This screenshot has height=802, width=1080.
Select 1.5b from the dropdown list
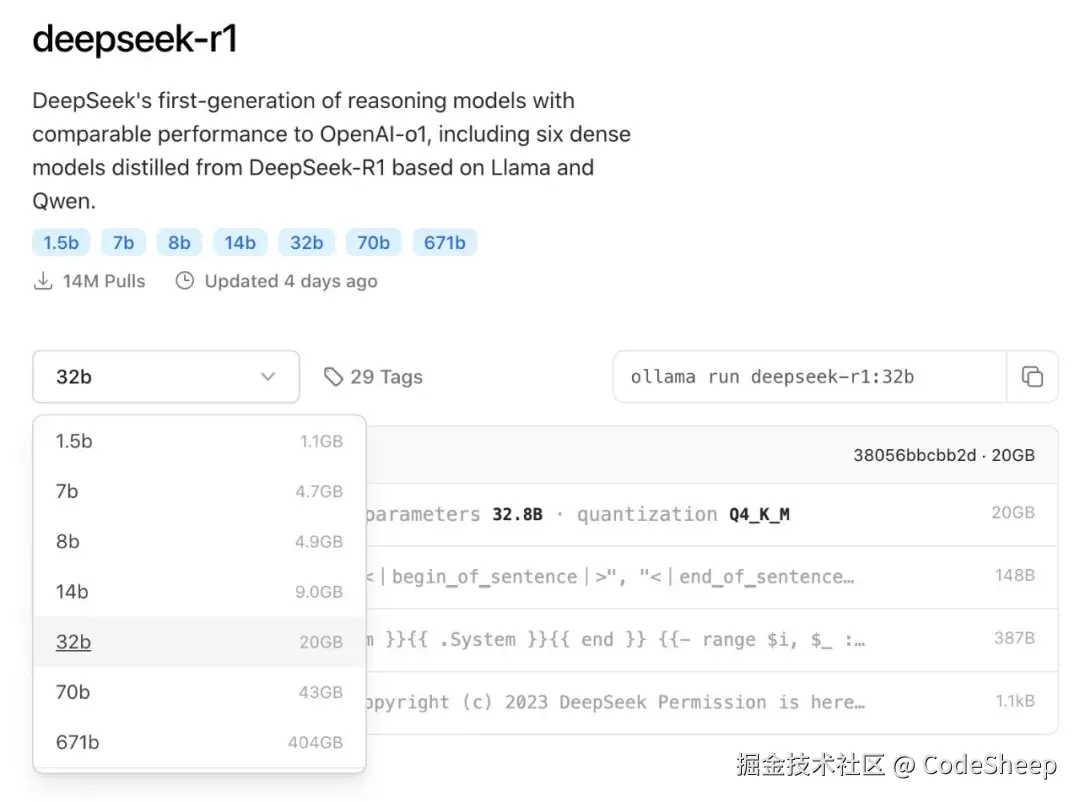point(199,441)
